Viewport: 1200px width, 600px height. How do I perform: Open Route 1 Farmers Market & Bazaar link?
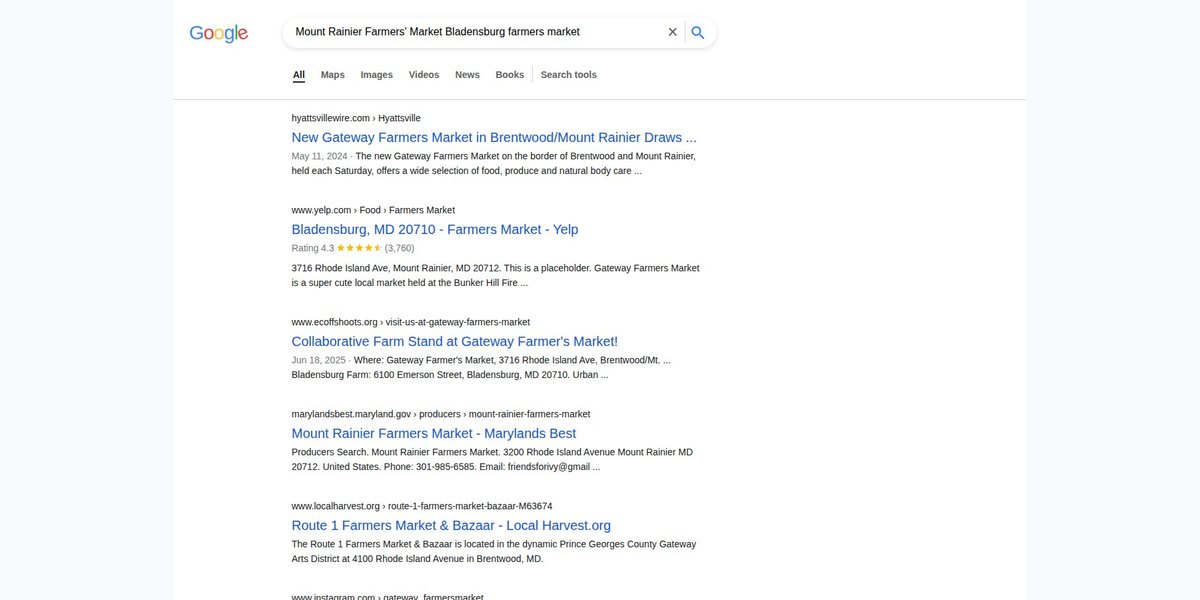pos(451,525)
